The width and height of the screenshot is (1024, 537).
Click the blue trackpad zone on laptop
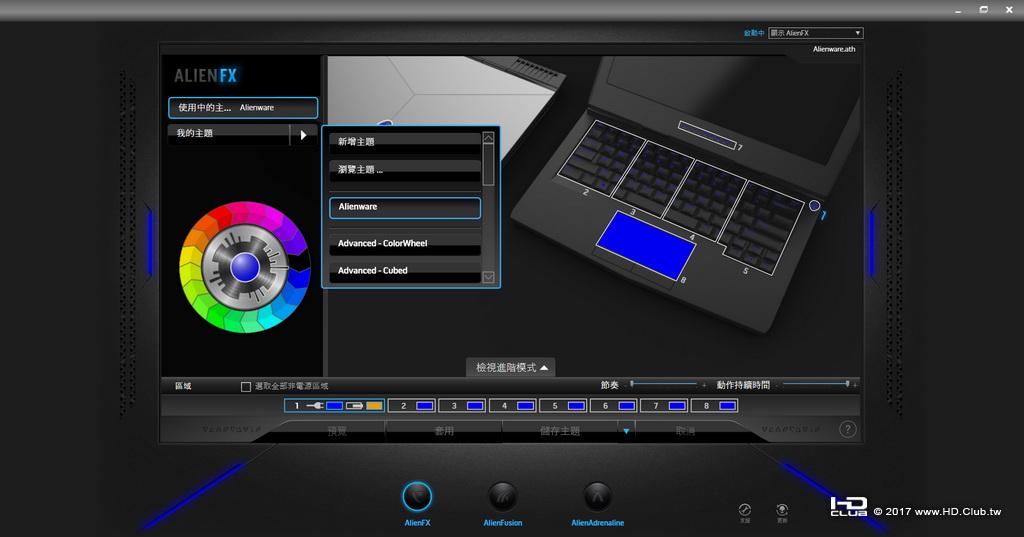(646, 244)
